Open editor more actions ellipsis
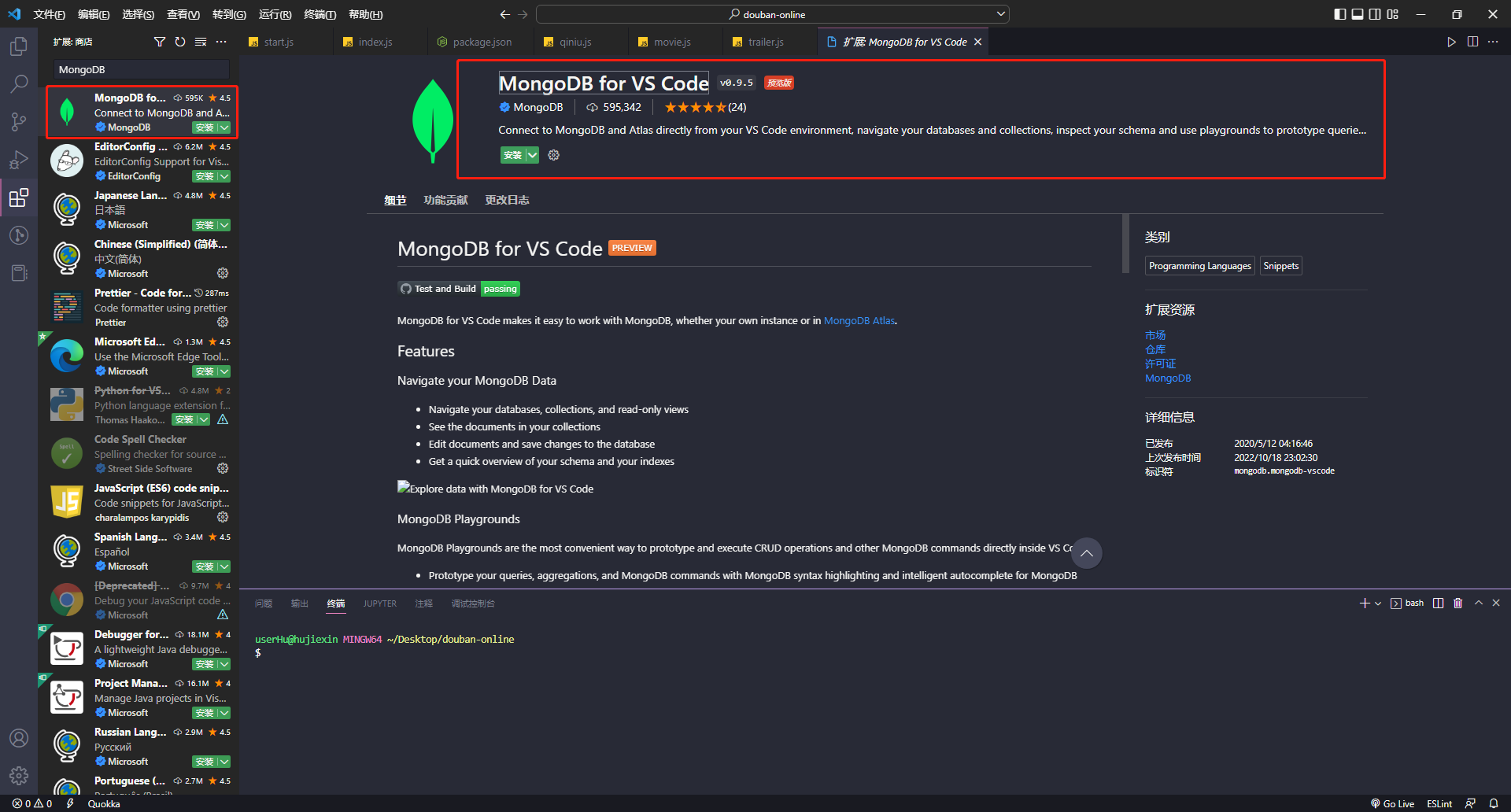This screenshot has height=812, width=1511. (1493, 42)
